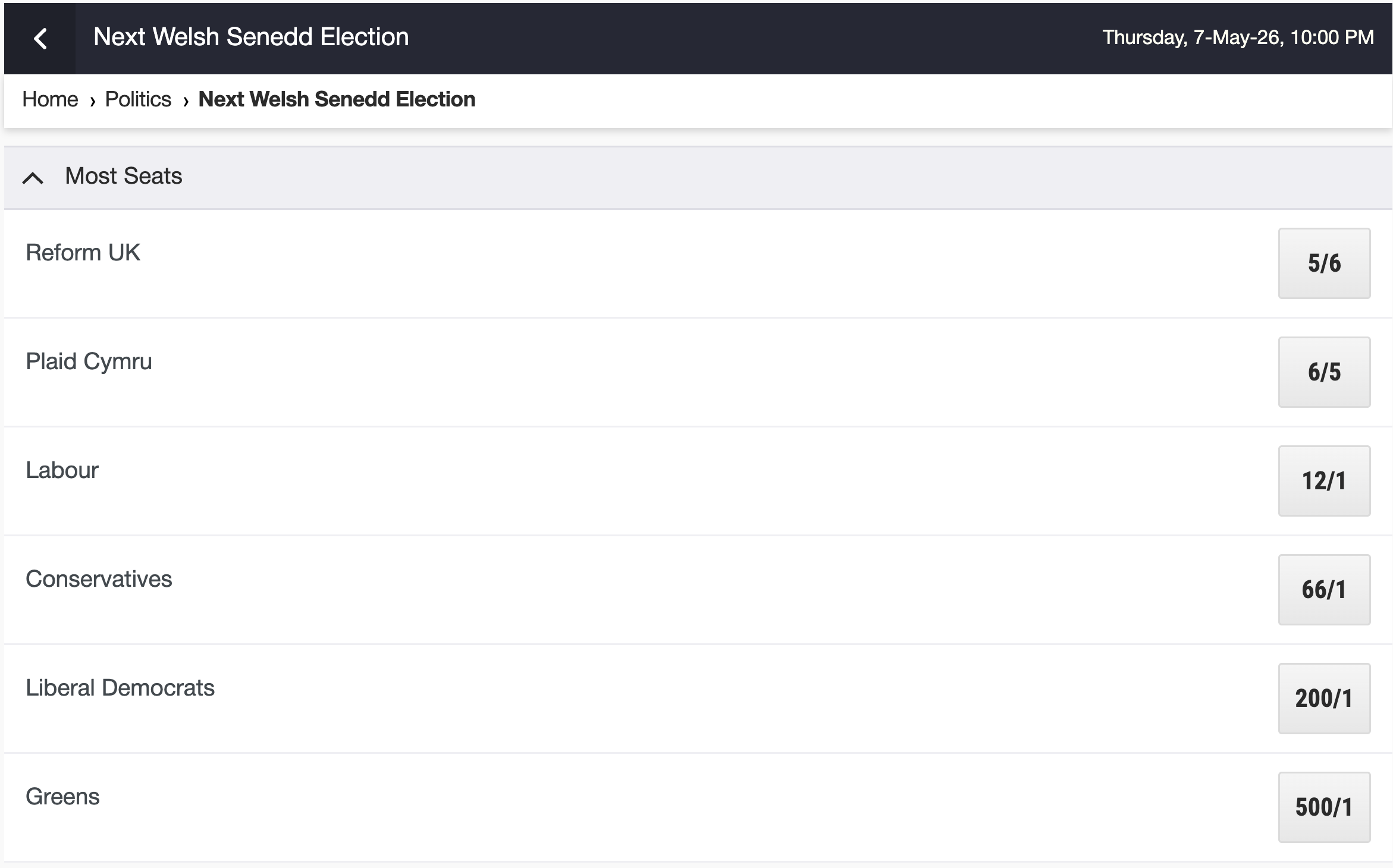This screenshot has height=868, width=1393.
Task: Click the Reform UK selection name
Action: [x=83, y=253]
